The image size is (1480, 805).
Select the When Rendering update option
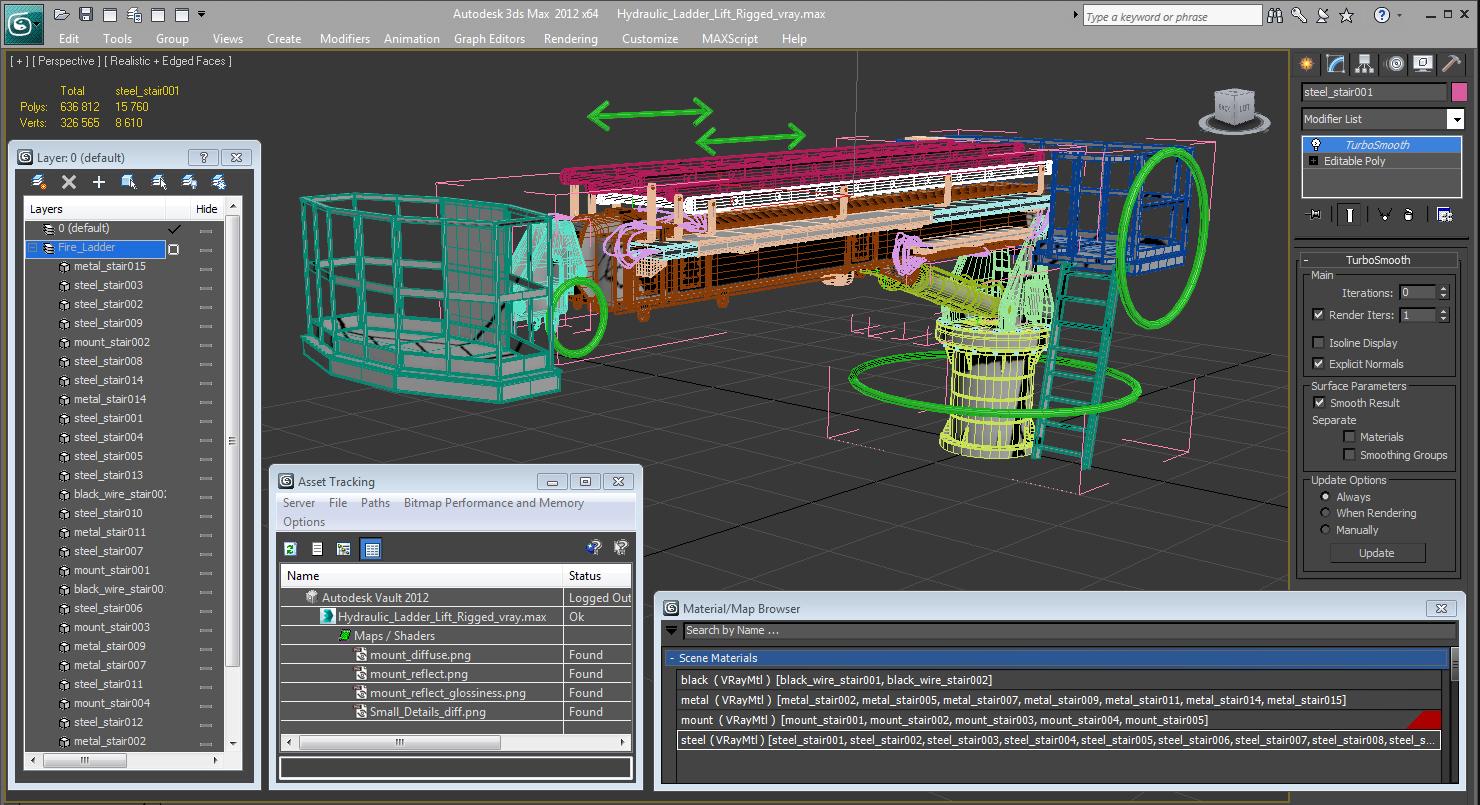tap(1326, 513)
